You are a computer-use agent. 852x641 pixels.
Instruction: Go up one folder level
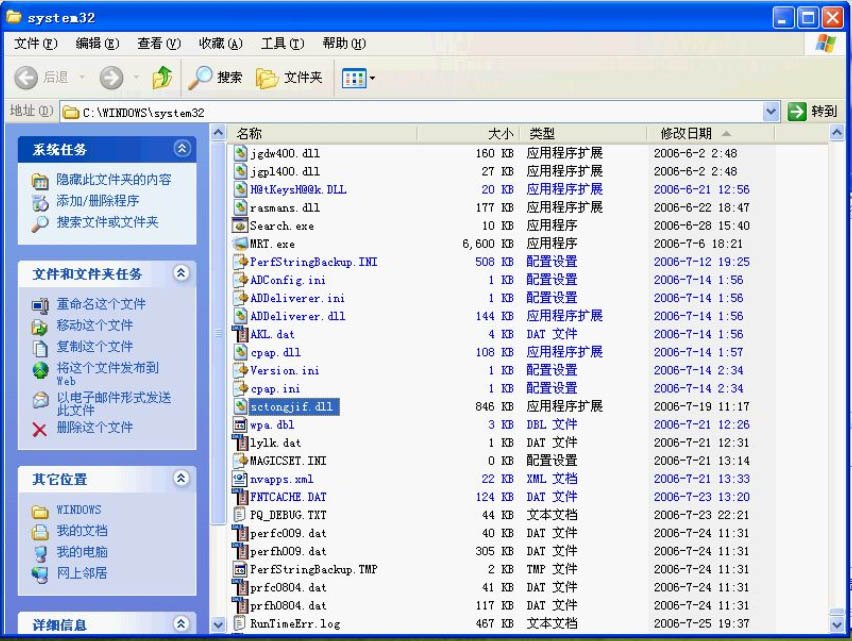pos(162,78)
